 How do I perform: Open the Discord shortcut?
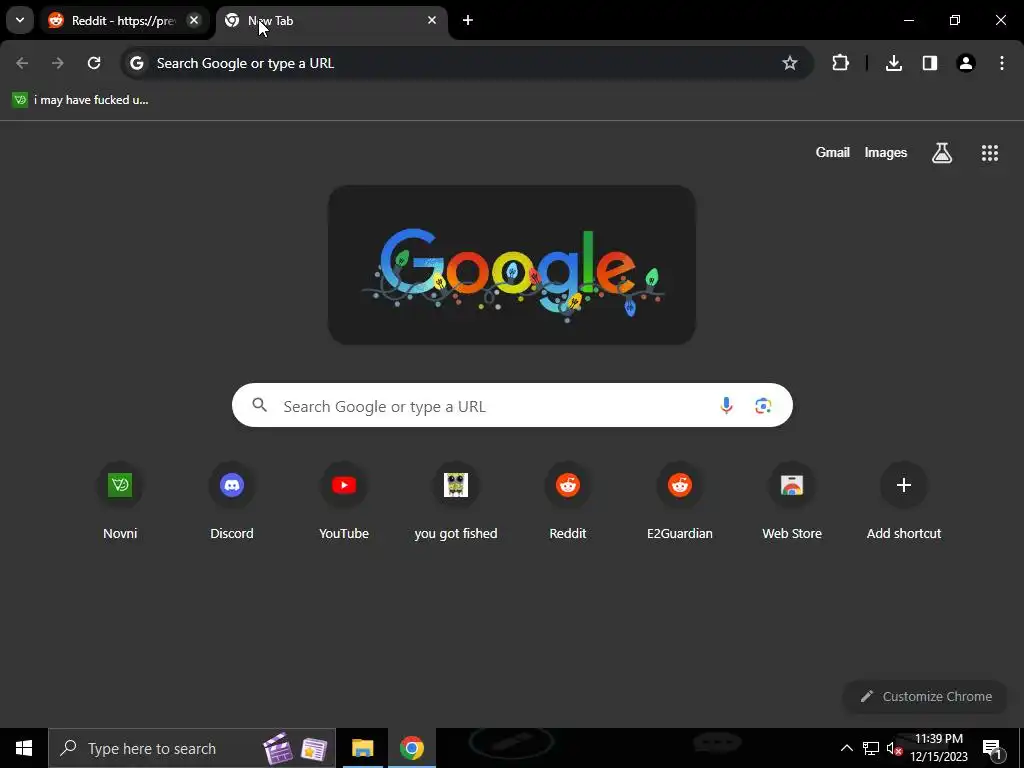[232, 503]
